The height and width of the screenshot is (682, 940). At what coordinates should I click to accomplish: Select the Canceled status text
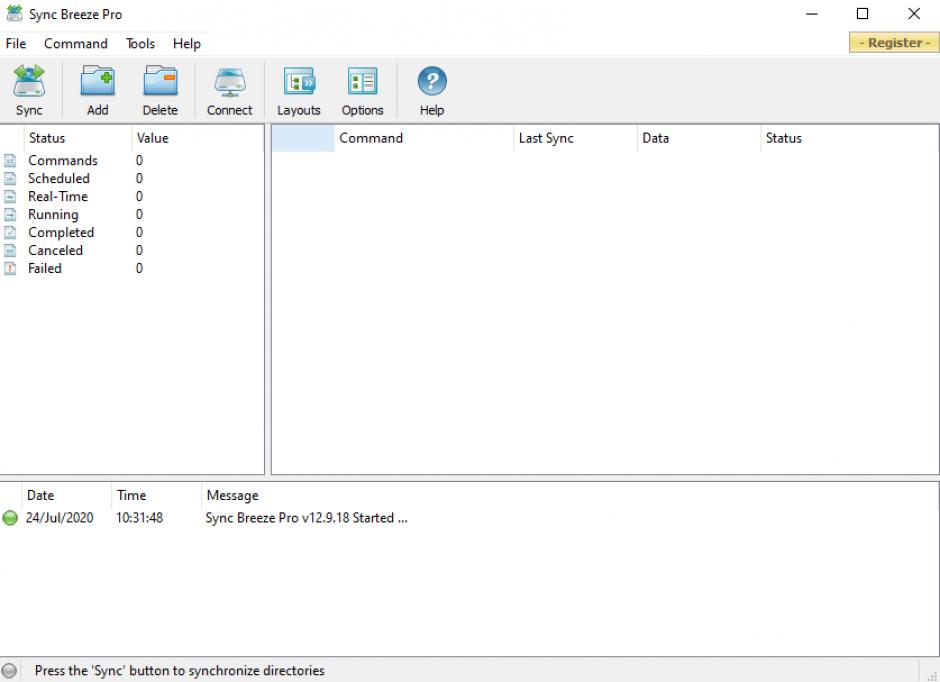(55, 251)
